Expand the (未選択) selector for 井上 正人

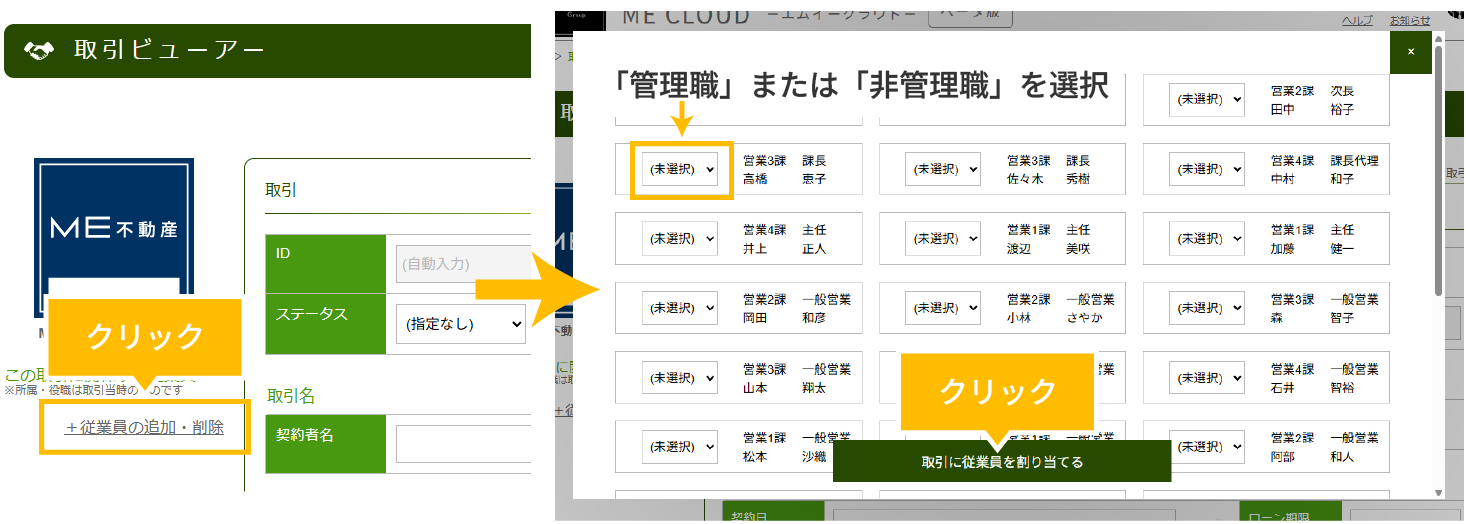click(x=680, y=239)
